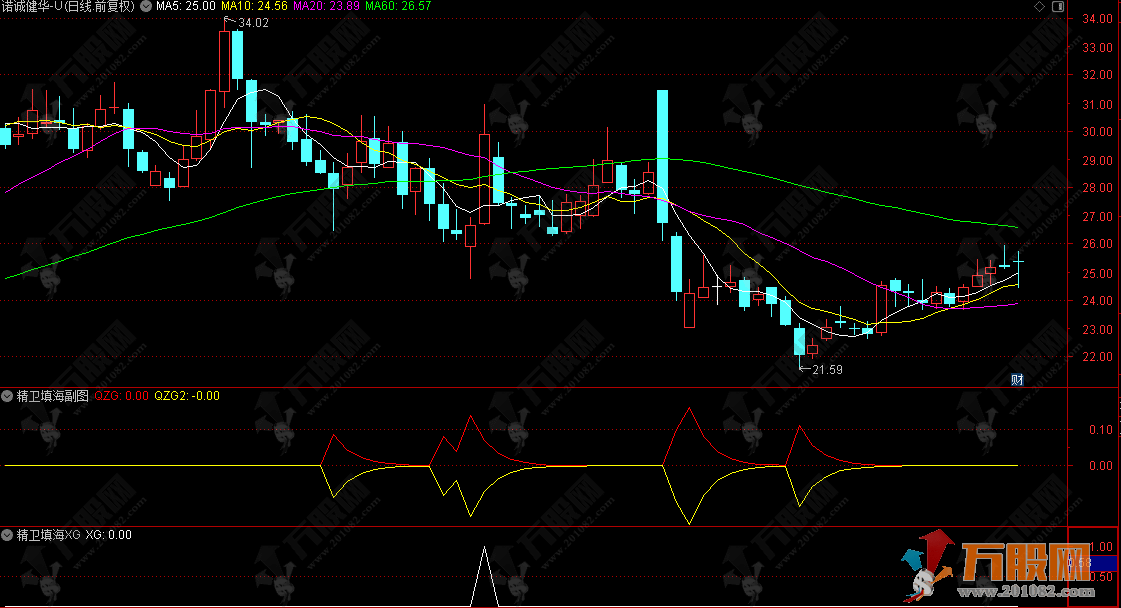Click the 34.02 high price flag
Viewport: 1121px width, 608px height.
[252, 22]
